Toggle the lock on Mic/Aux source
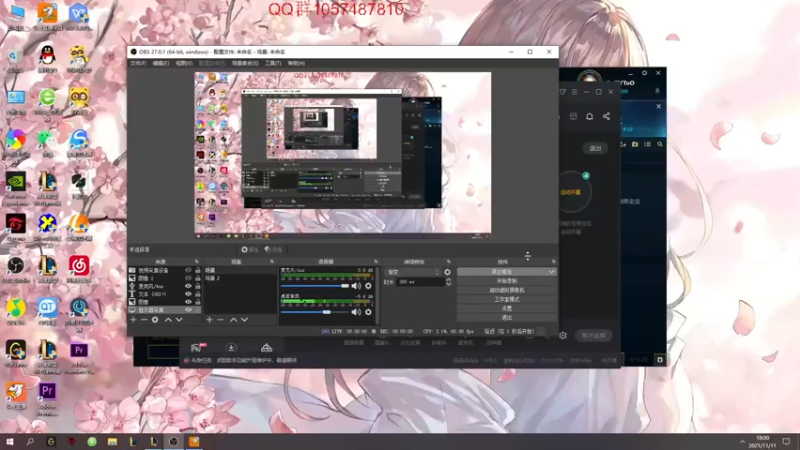 pyautogui.click(x=197, y=286)
